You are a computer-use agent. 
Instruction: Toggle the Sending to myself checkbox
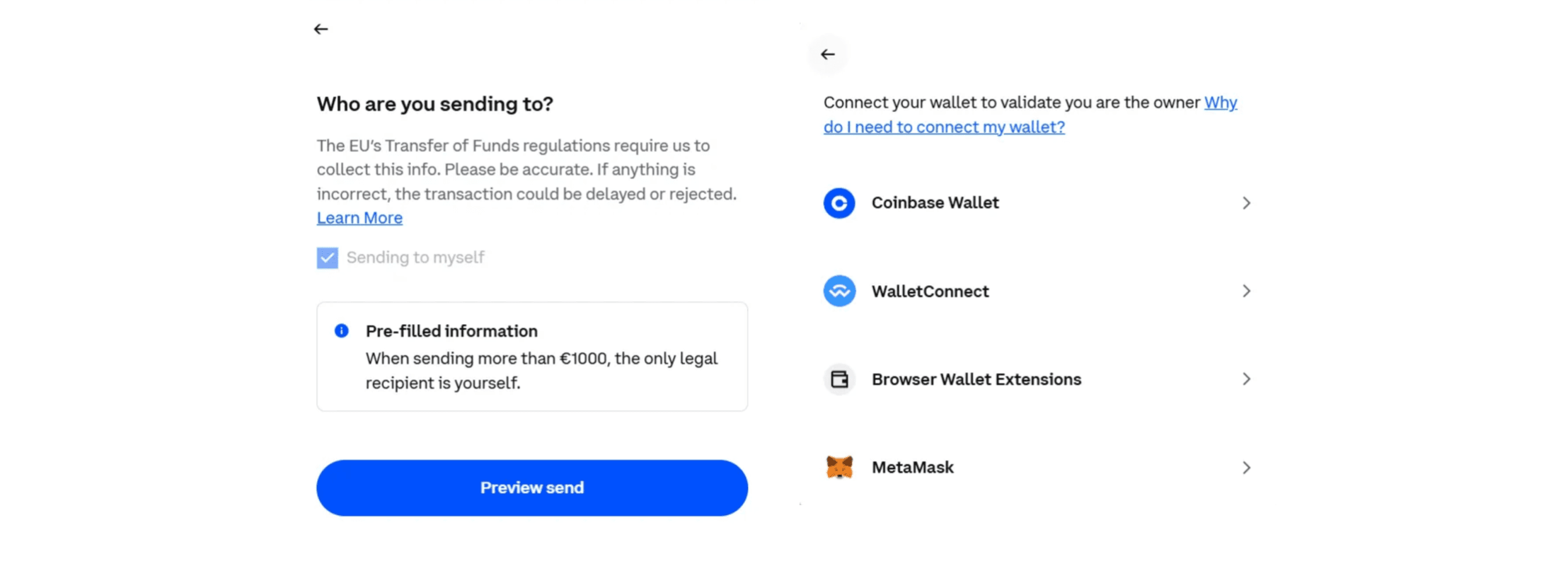pos(327,258)
